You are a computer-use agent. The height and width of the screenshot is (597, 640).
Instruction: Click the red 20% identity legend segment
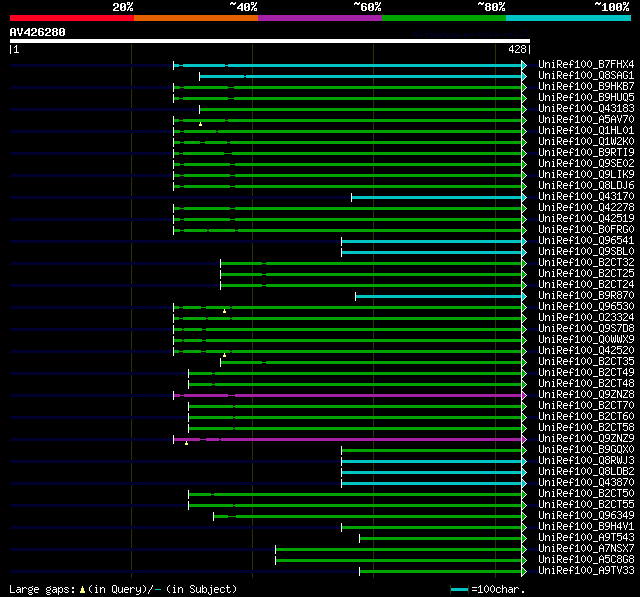point(72,18)
